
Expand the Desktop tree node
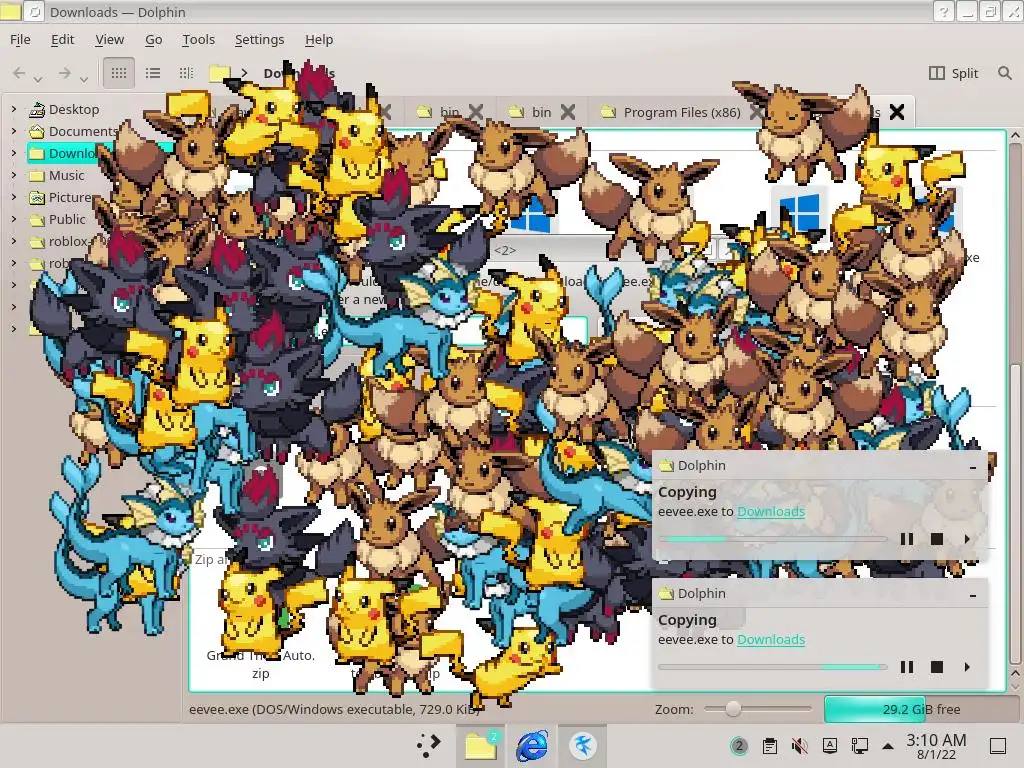[14, 109]
